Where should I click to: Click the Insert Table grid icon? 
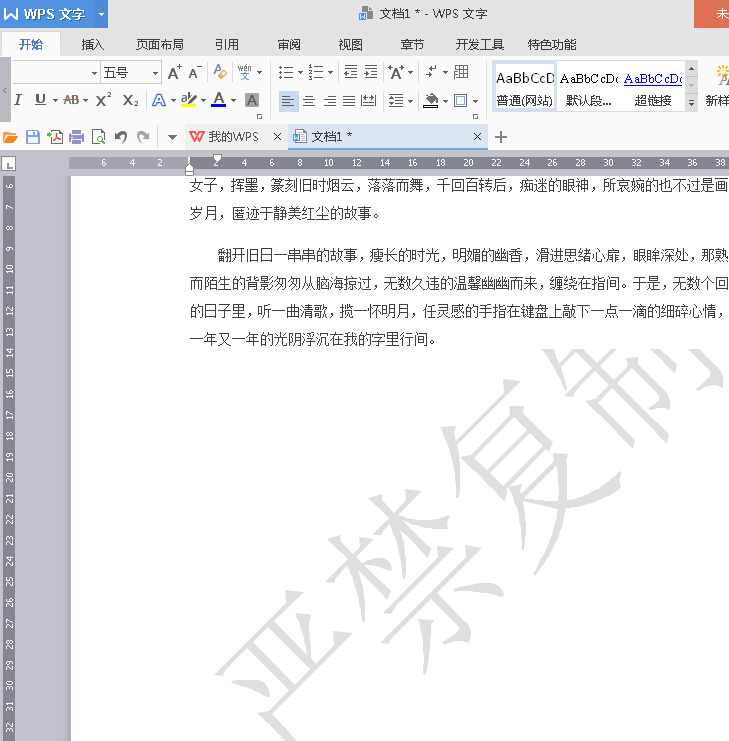coord(461,72)
